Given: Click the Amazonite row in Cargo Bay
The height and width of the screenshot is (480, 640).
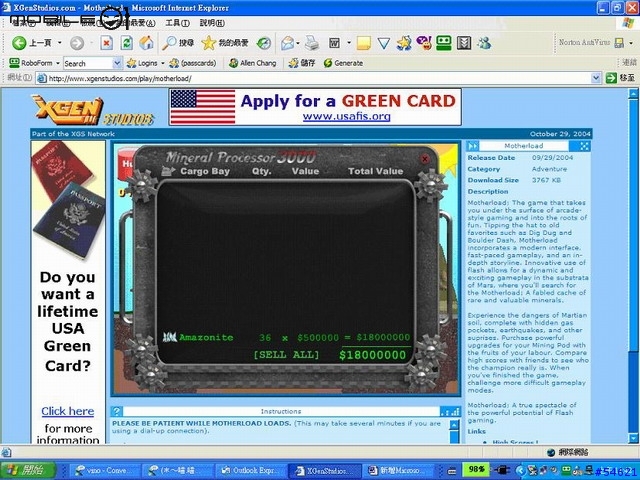Looking at the screenshot, I should (x=286, y=338).
